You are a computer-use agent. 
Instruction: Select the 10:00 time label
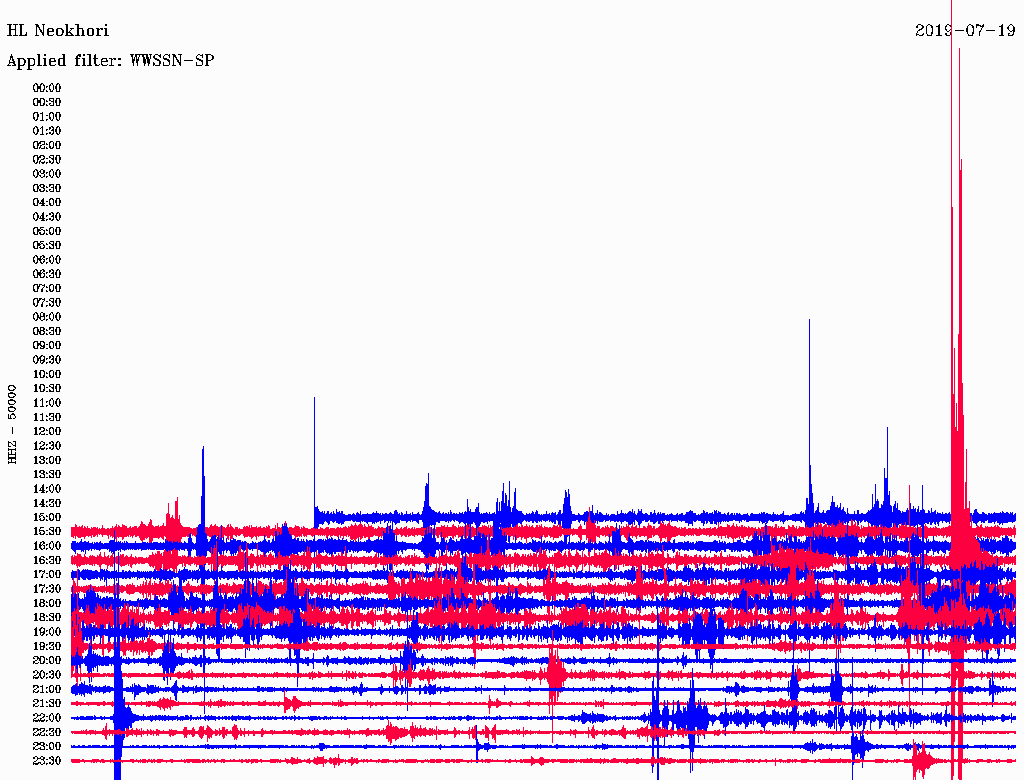click(x=47, y=374)
